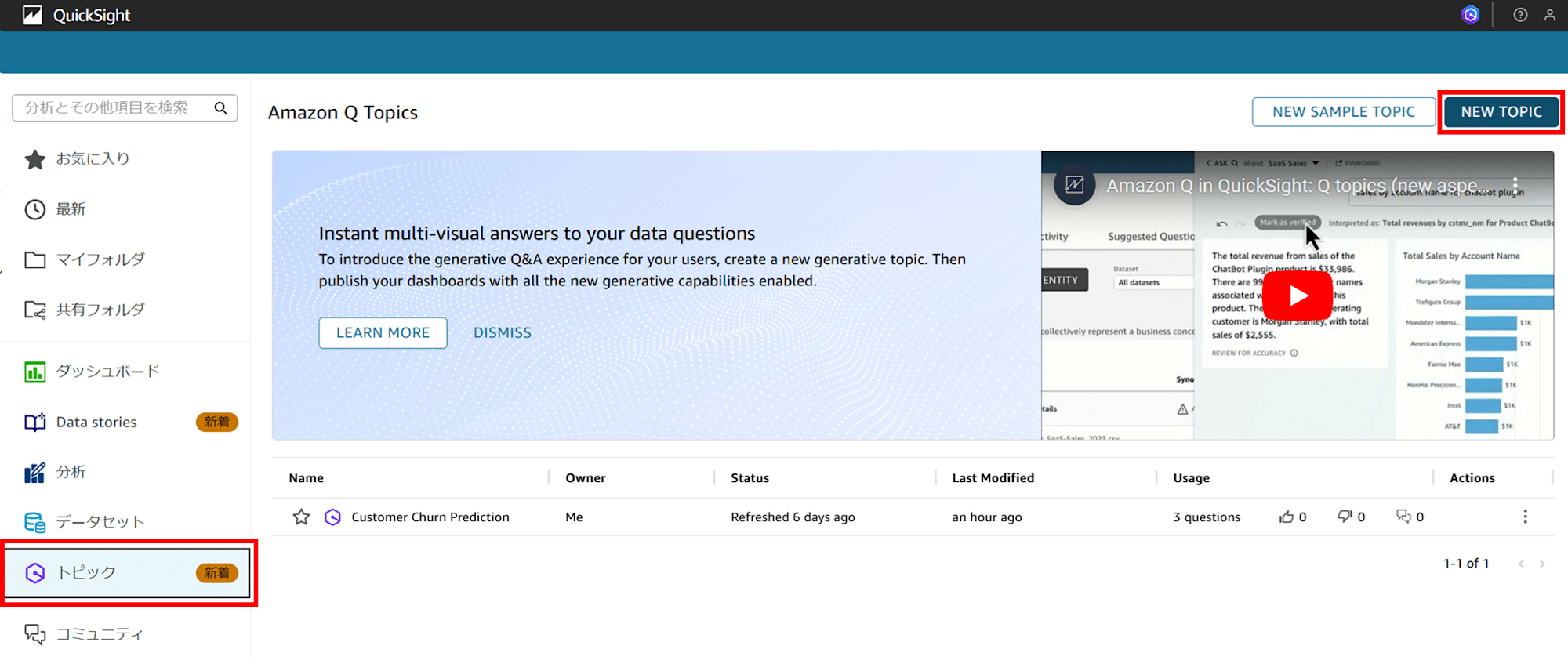Open the video options three-dot menu
This screenshot has height=671, width=1568.
(x=1515, y=185)
